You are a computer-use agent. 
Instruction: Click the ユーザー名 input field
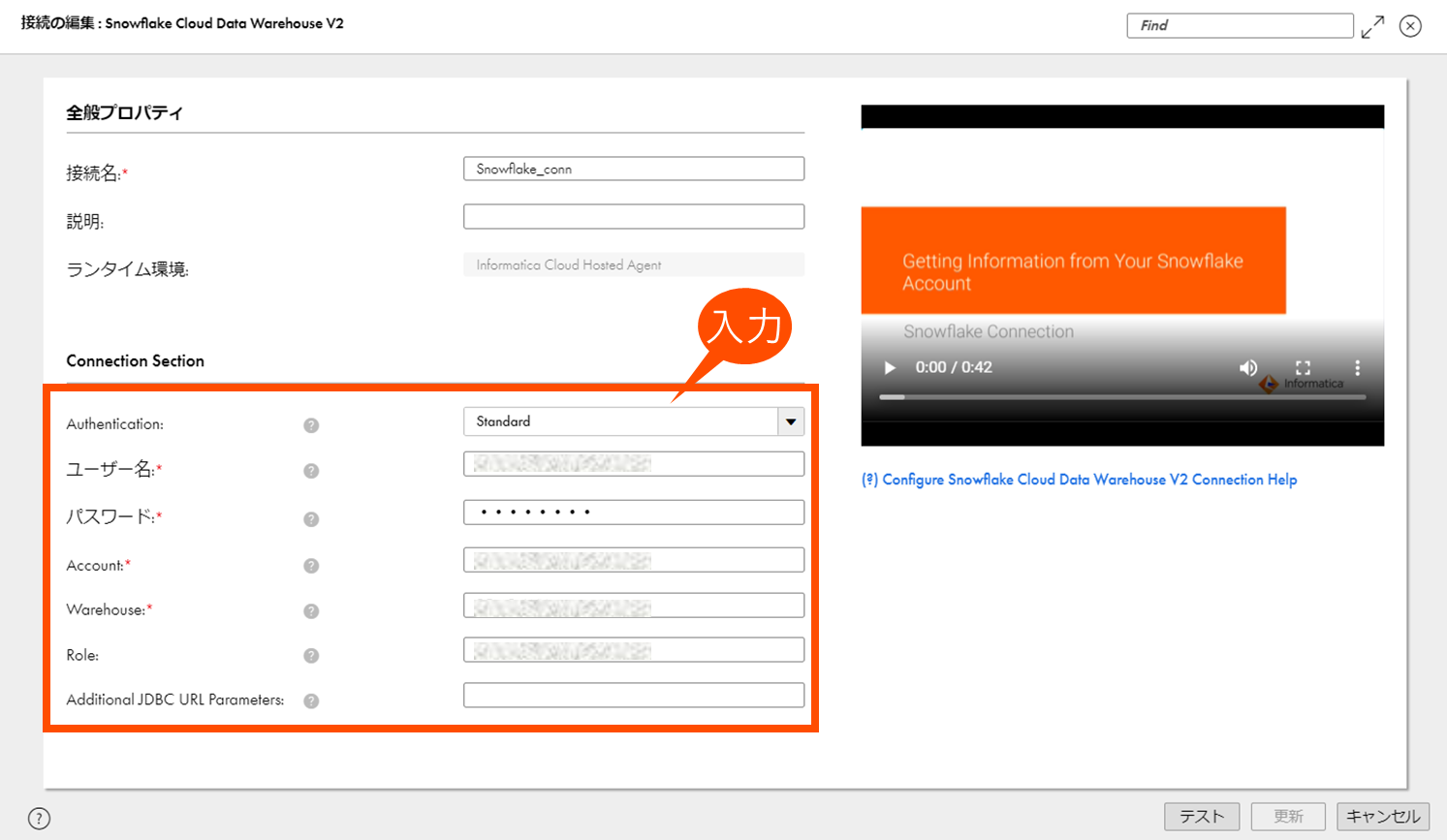634,464
